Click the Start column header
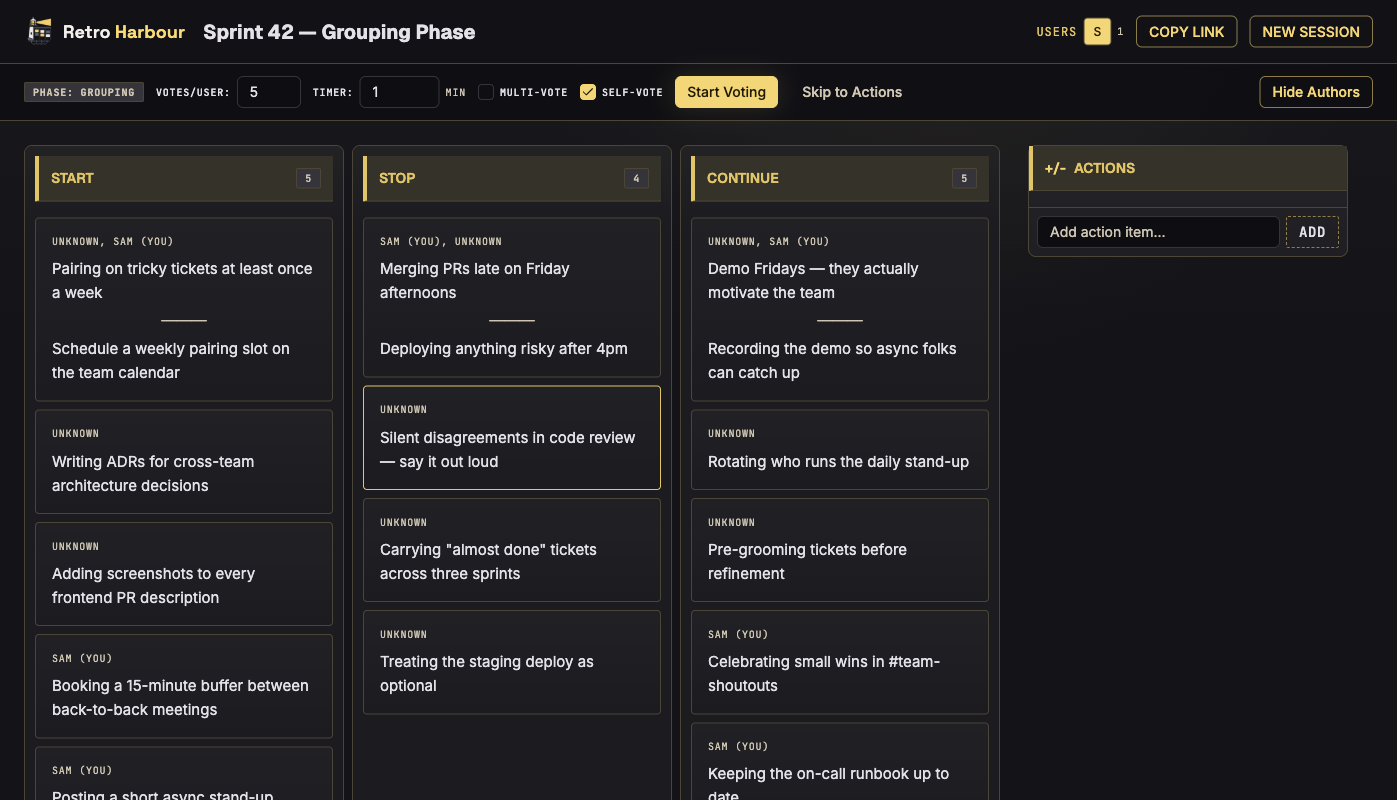The image size is (1397, 800). [184, 178]
